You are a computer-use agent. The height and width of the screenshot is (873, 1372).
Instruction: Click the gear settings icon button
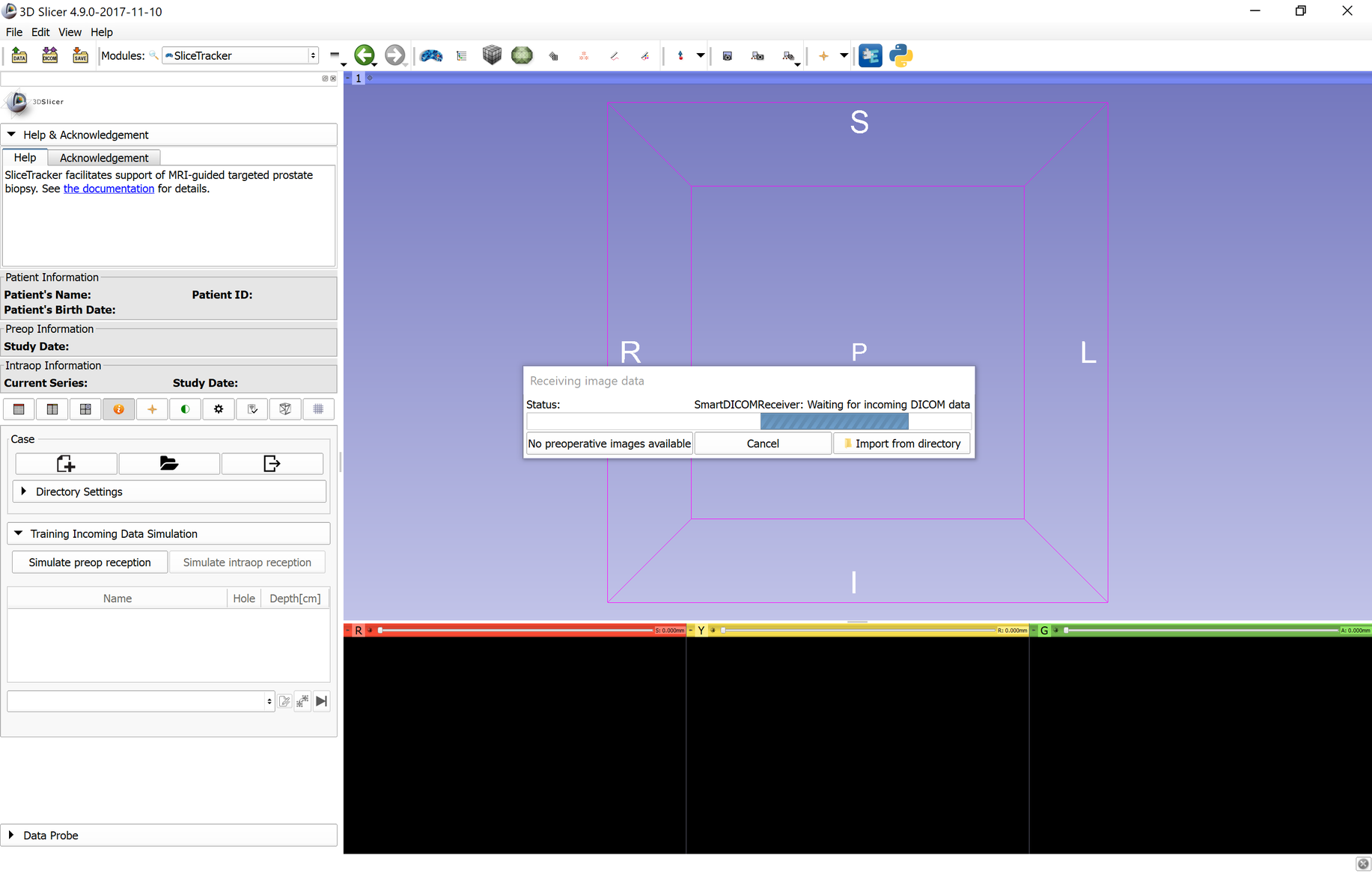point(219,409)
